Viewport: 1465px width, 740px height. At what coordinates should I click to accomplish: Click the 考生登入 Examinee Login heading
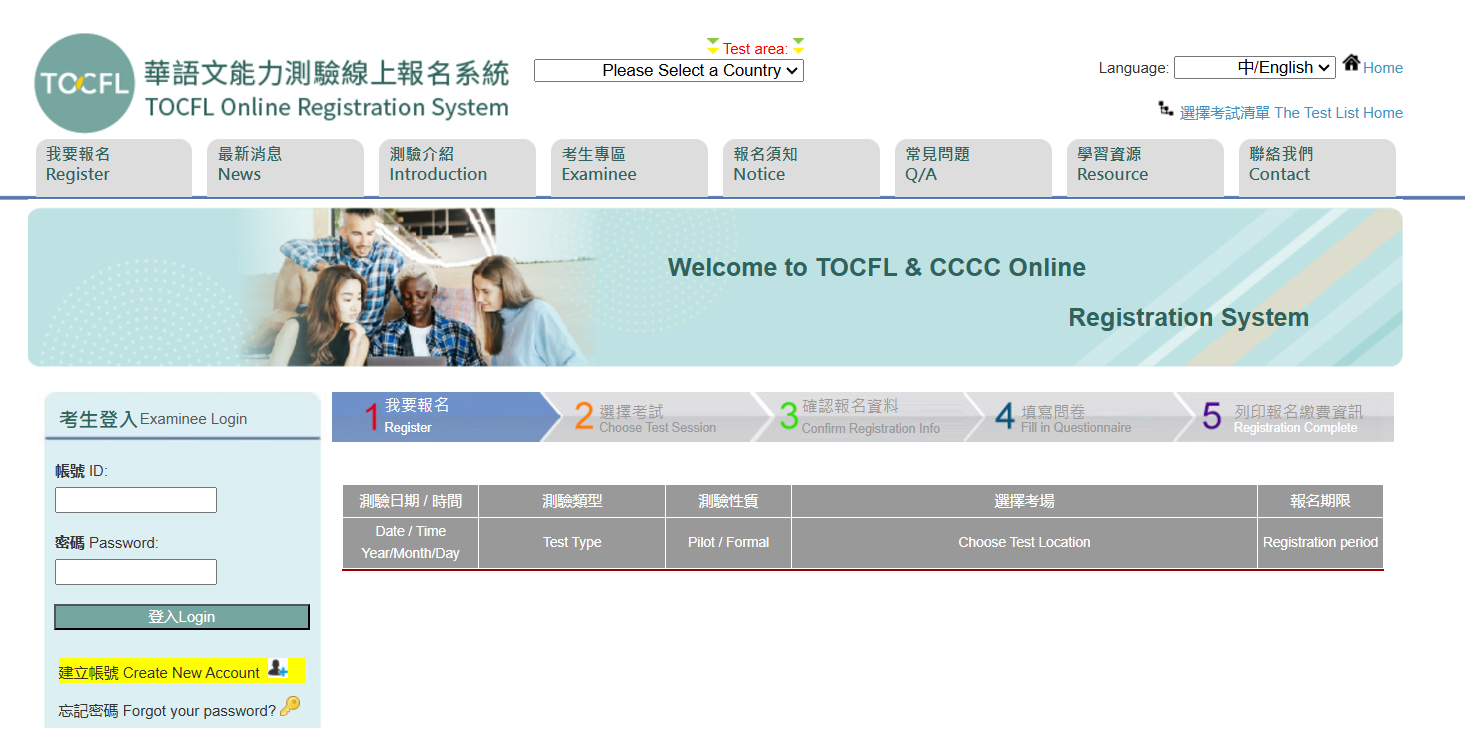[x=153, y=419]
